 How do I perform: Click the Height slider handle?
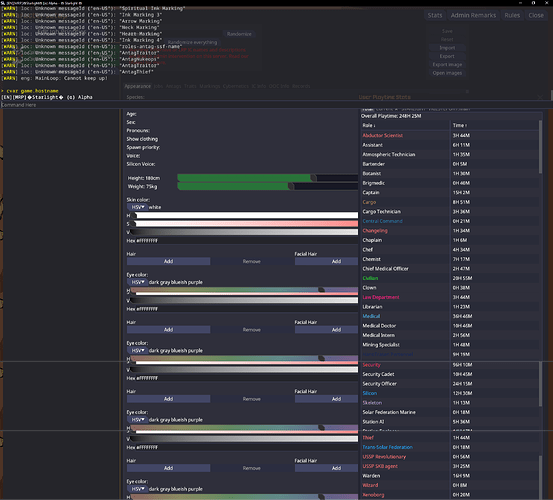tap(313, 178)
